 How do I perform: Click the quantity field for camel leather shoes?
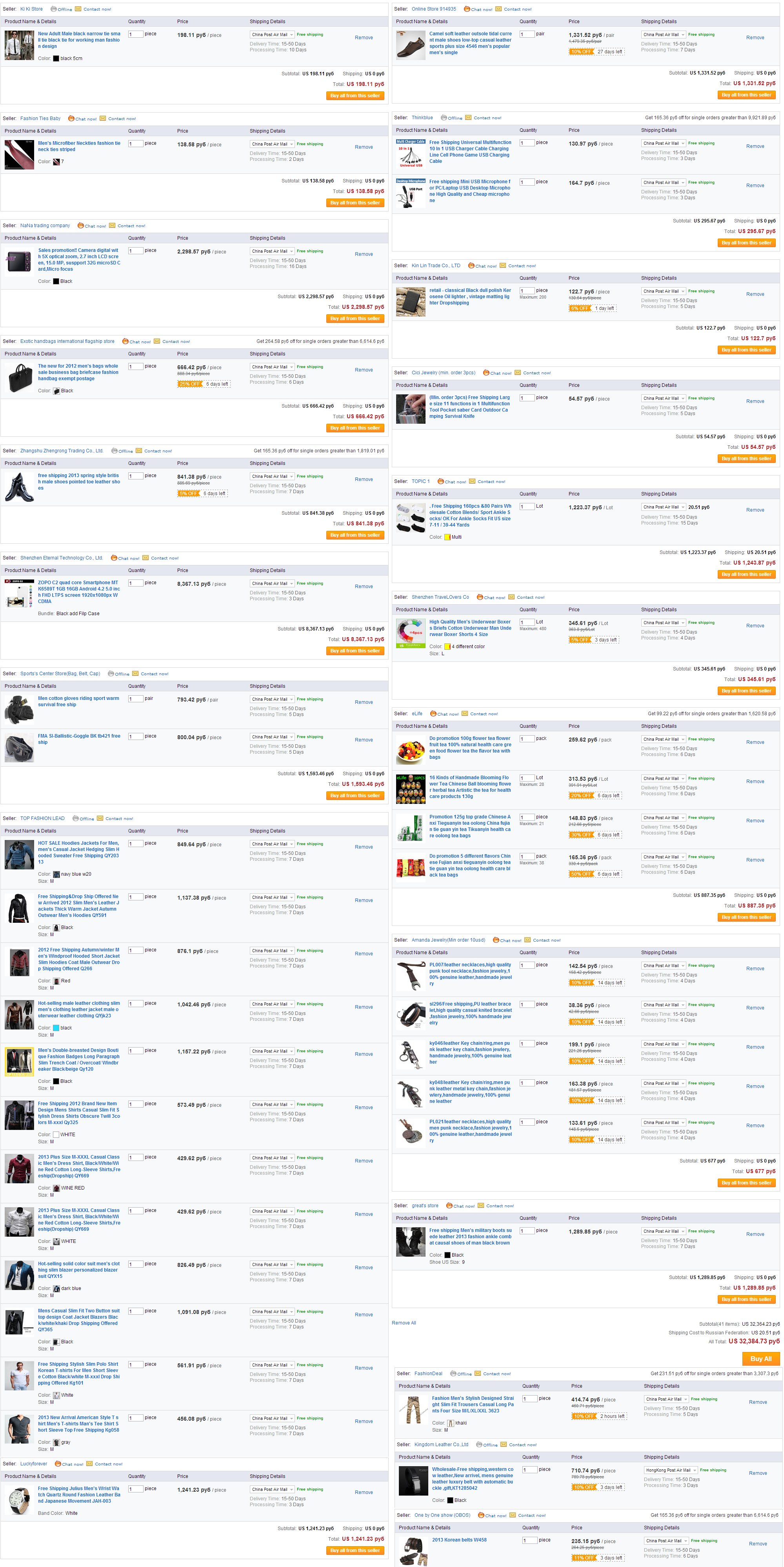[527, 34]
